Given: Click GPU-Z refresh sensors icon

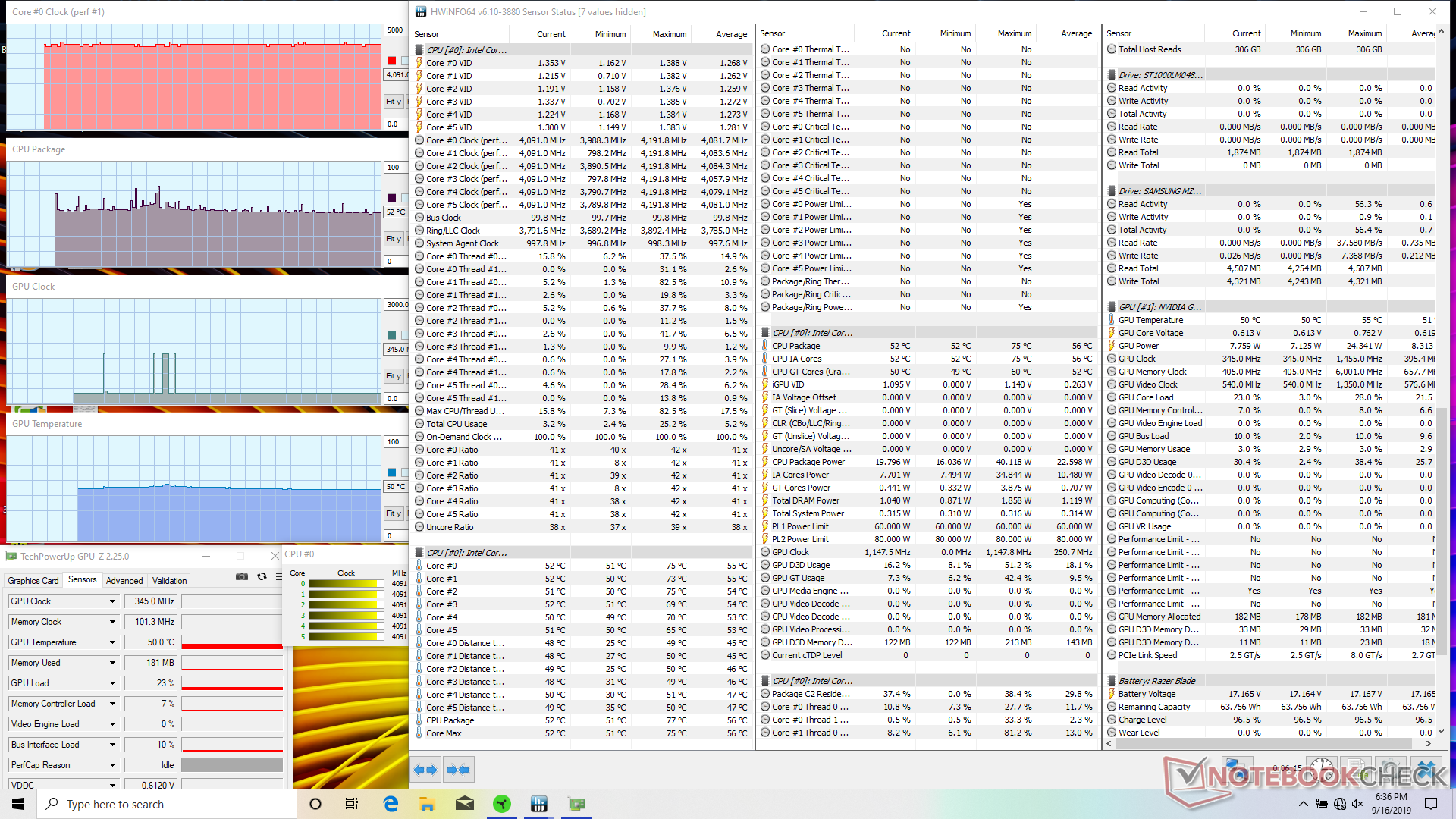Looking at the screenshot, I should coord(262,577).
